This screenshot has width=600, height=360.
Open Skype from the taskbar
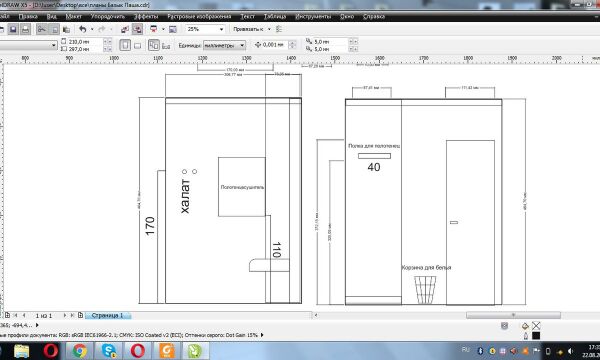[109, 350]
